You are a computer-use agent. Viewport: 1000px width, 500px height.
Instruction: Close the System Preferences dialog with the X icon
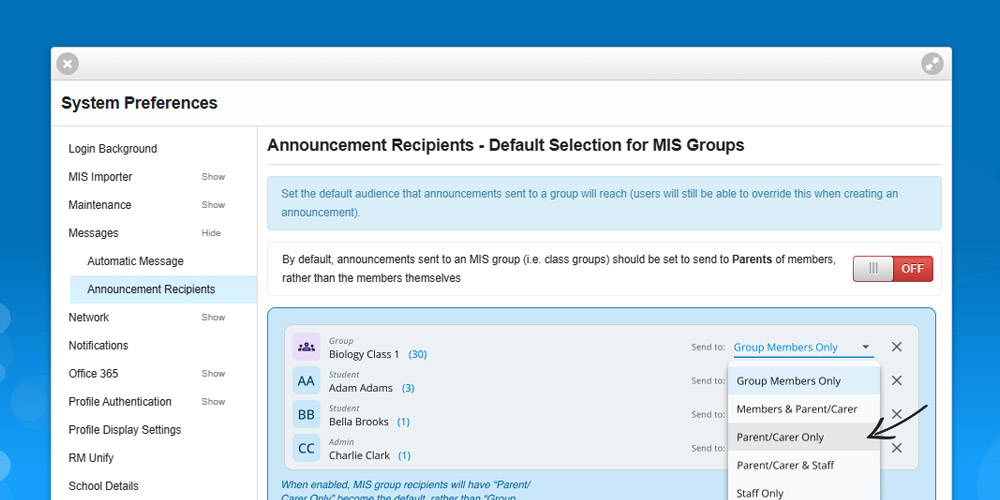pyautogui.click(x=68, y=64)
